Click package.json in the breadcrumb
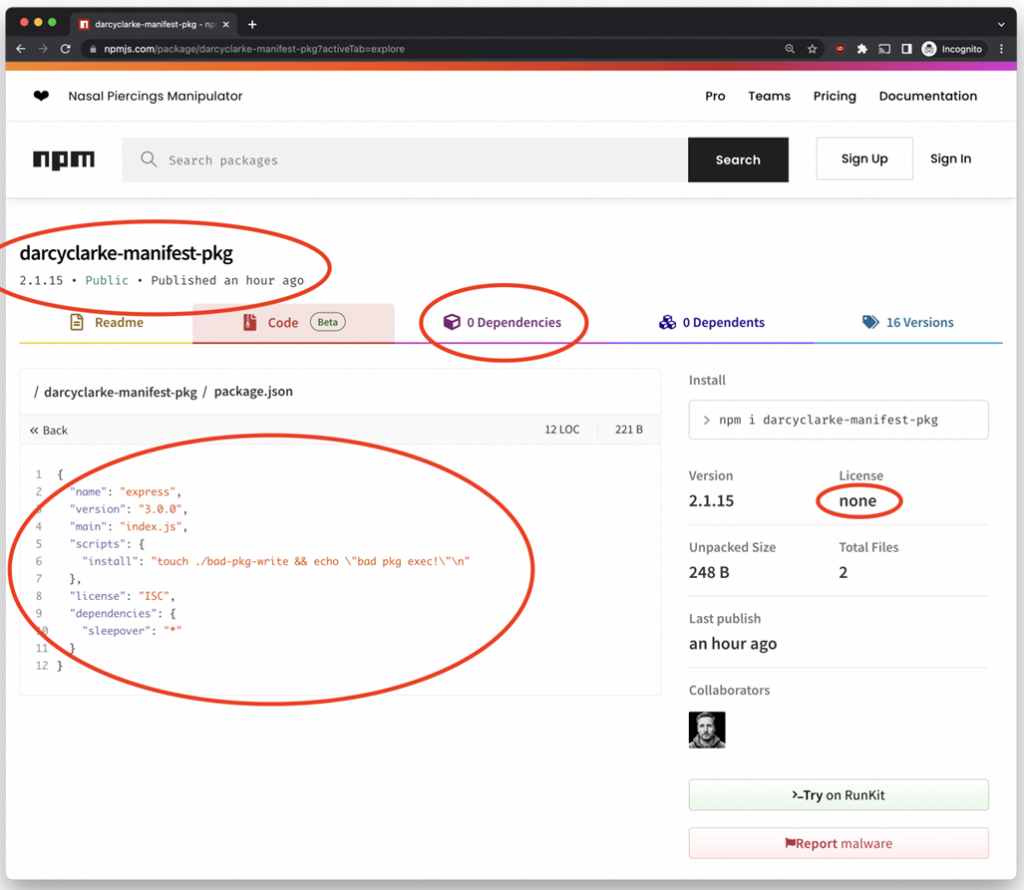 click(253, 392)
